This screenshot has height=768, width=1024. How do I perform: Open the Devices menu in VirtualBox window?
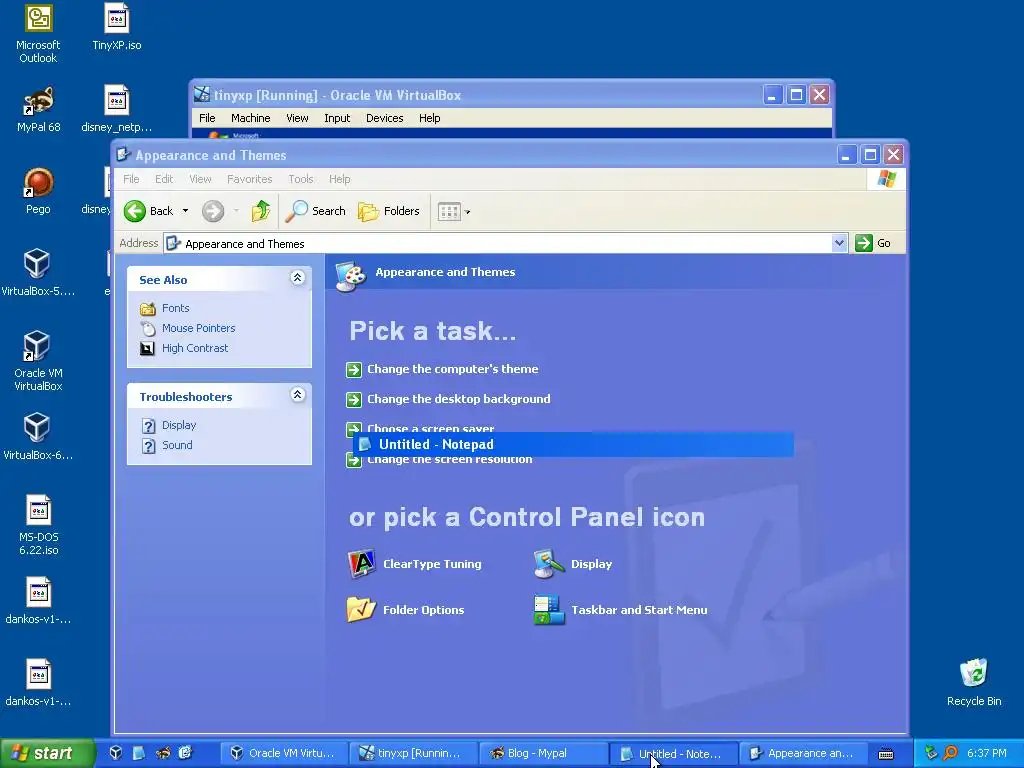pyautogui.click(x=385, y=118)
